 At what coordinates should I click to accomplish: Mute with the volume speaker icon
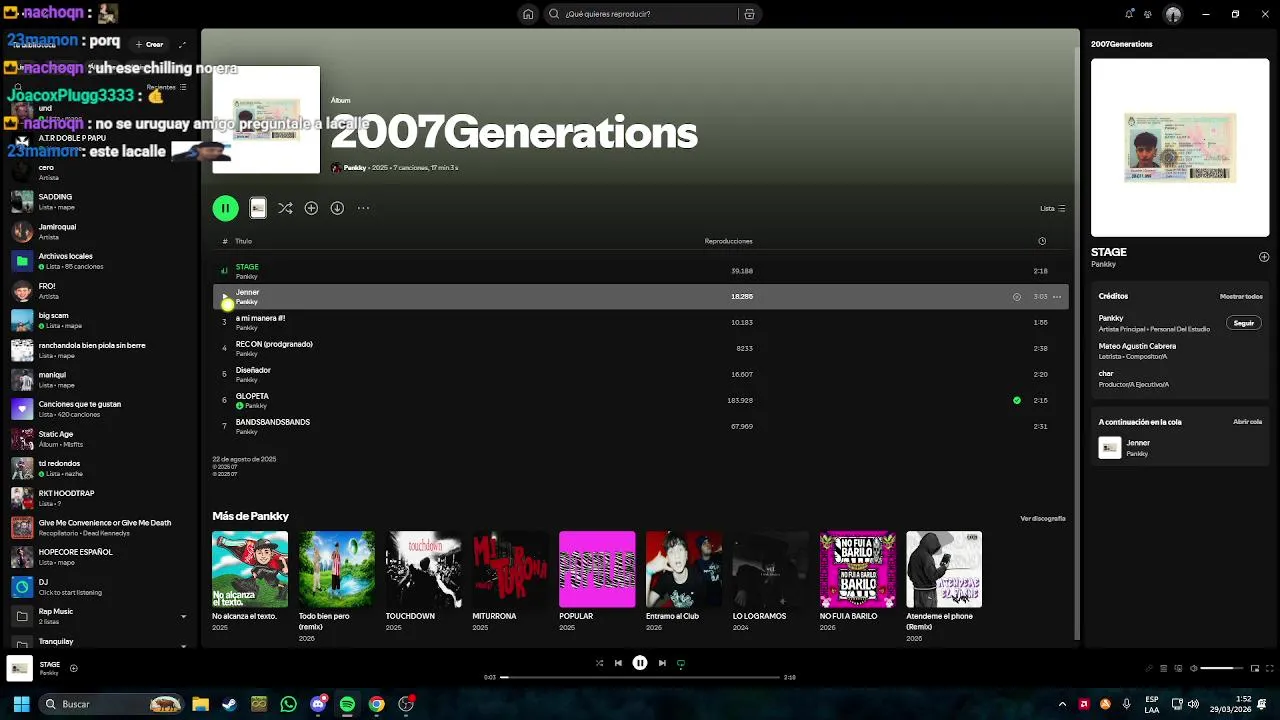1194,668
